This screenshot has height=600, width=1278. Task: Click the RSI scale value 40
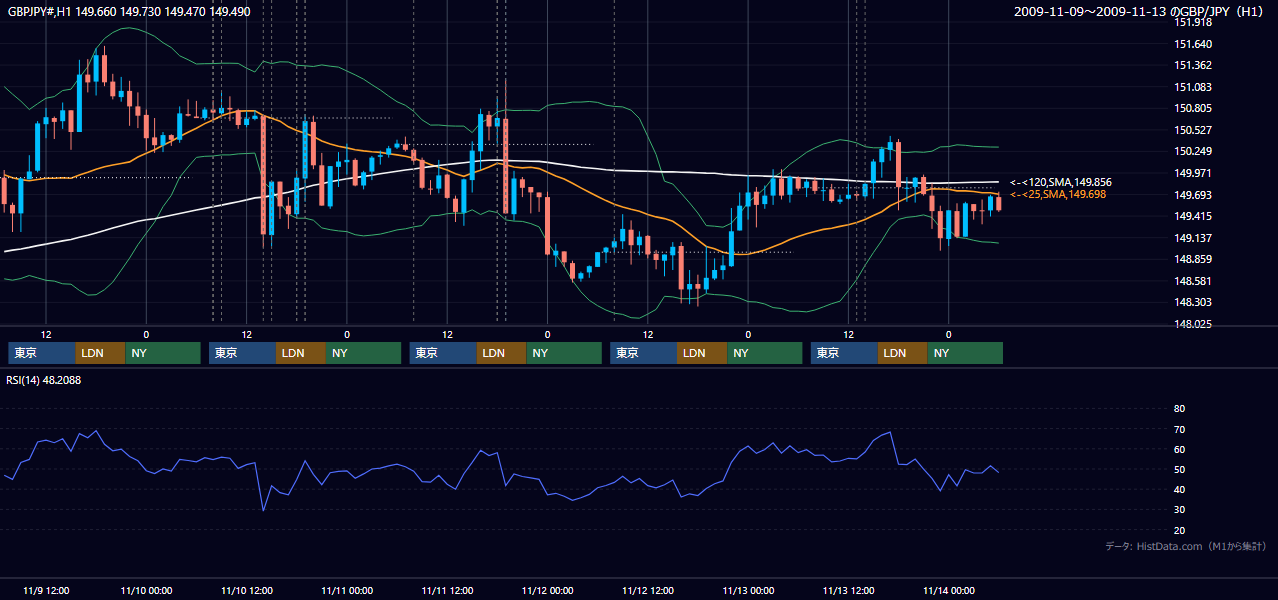pos(1179,489)
